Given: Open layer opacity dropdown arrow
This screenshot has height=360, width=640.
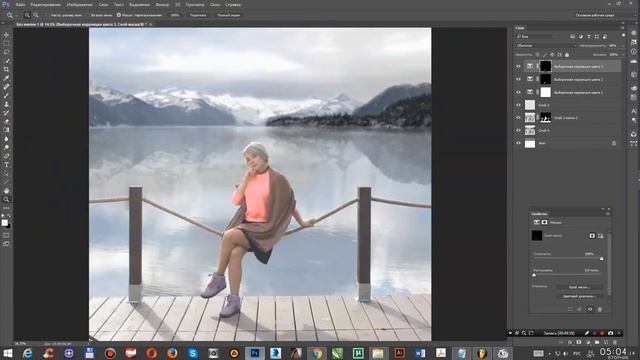Looking at the screenshot, I should 622,46.
